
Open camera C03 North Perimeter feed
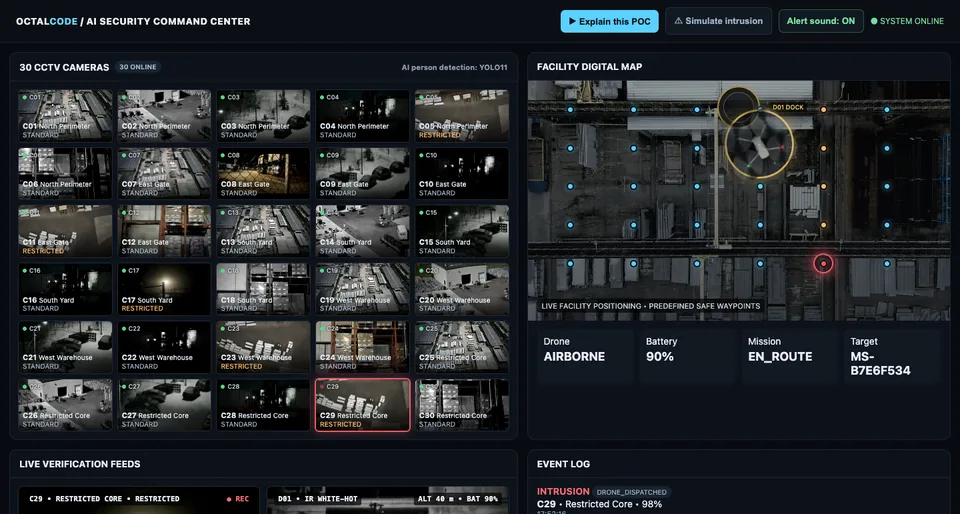coord(264,115)
